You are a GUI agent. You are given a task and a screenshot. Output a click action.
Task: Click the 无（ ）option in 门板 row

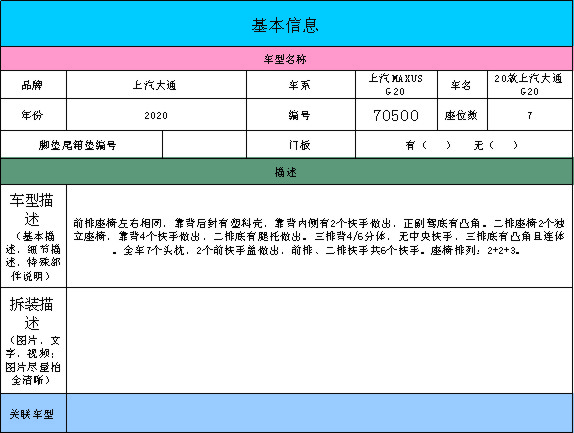[496, 145]
